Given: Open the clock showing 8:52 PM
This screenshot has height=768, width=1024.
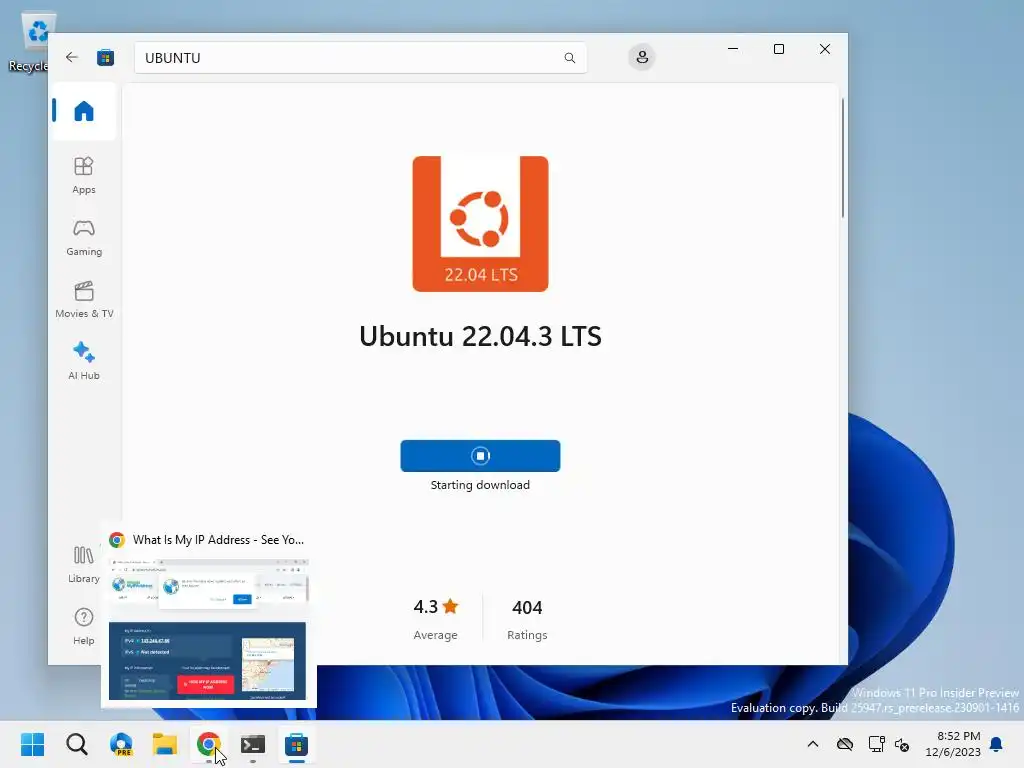Looking at the screenshot, I should point(953,744).
